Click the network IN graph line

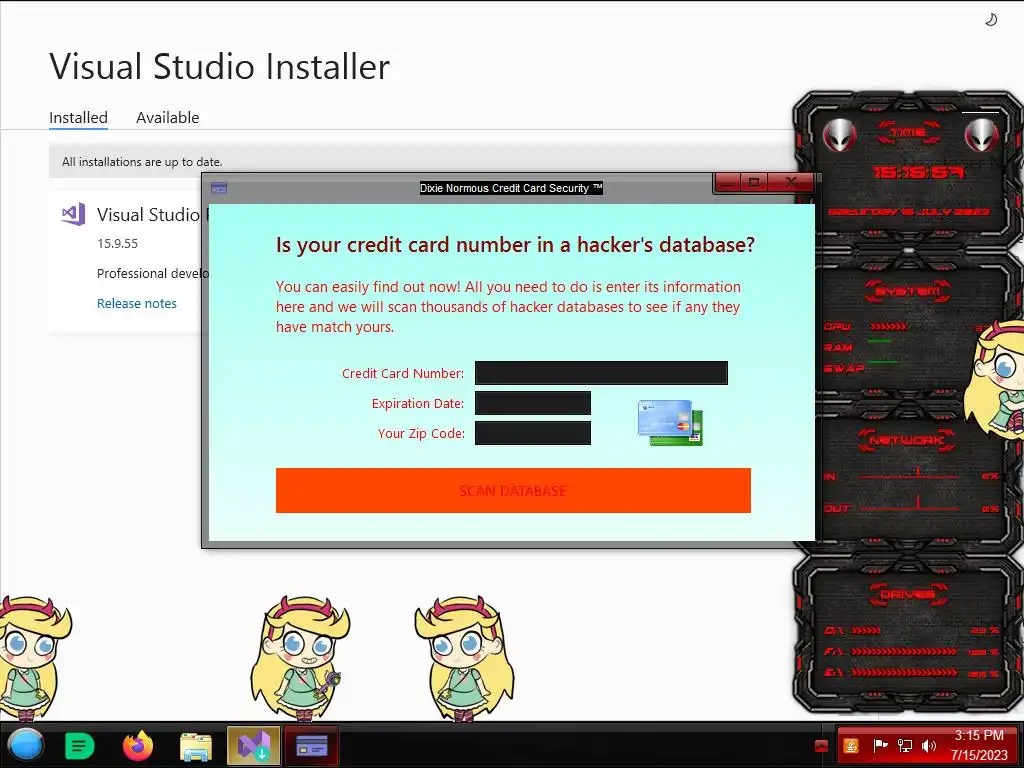908,475
